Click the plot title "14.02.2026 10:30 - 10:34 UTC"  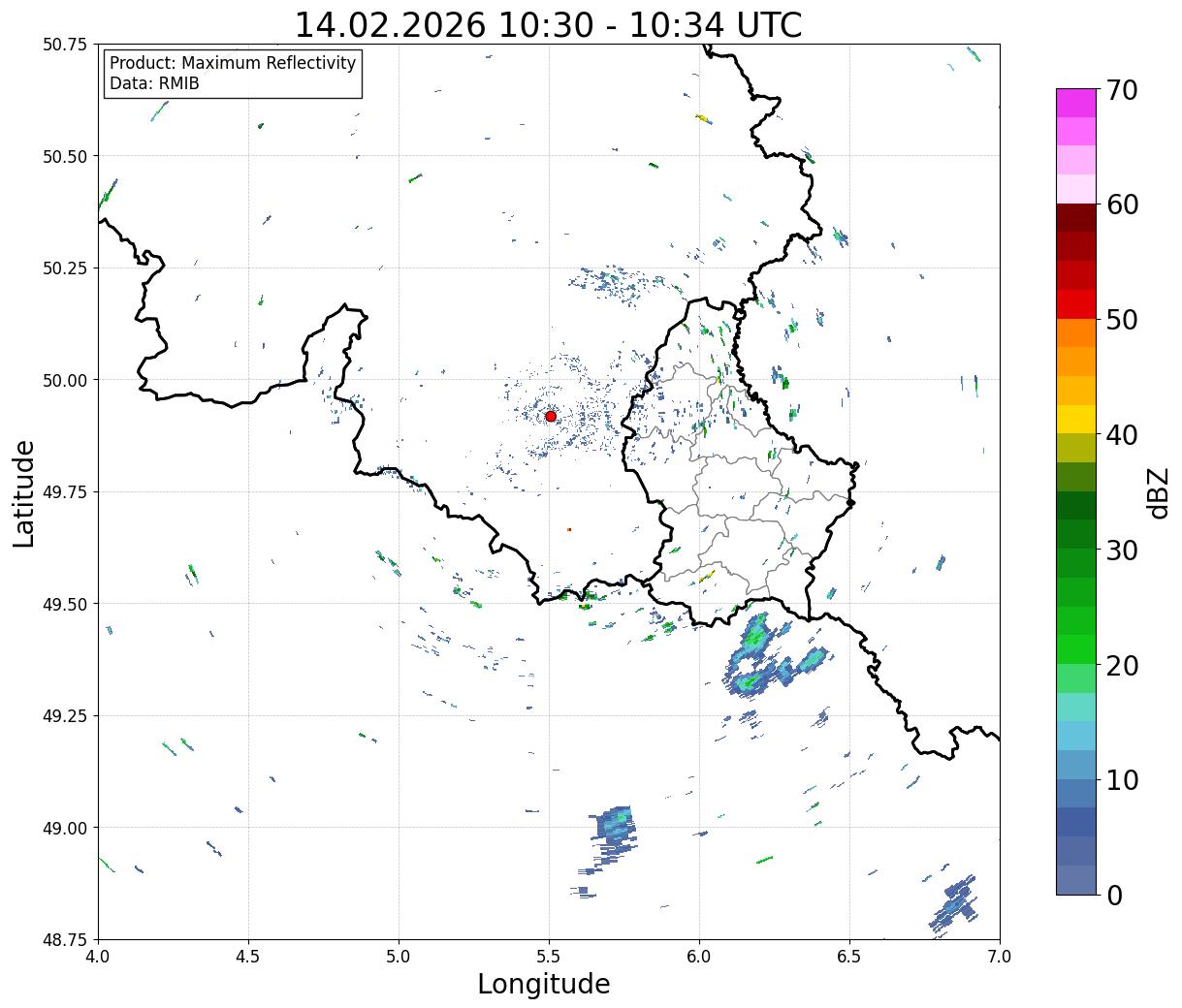(548, 25)
